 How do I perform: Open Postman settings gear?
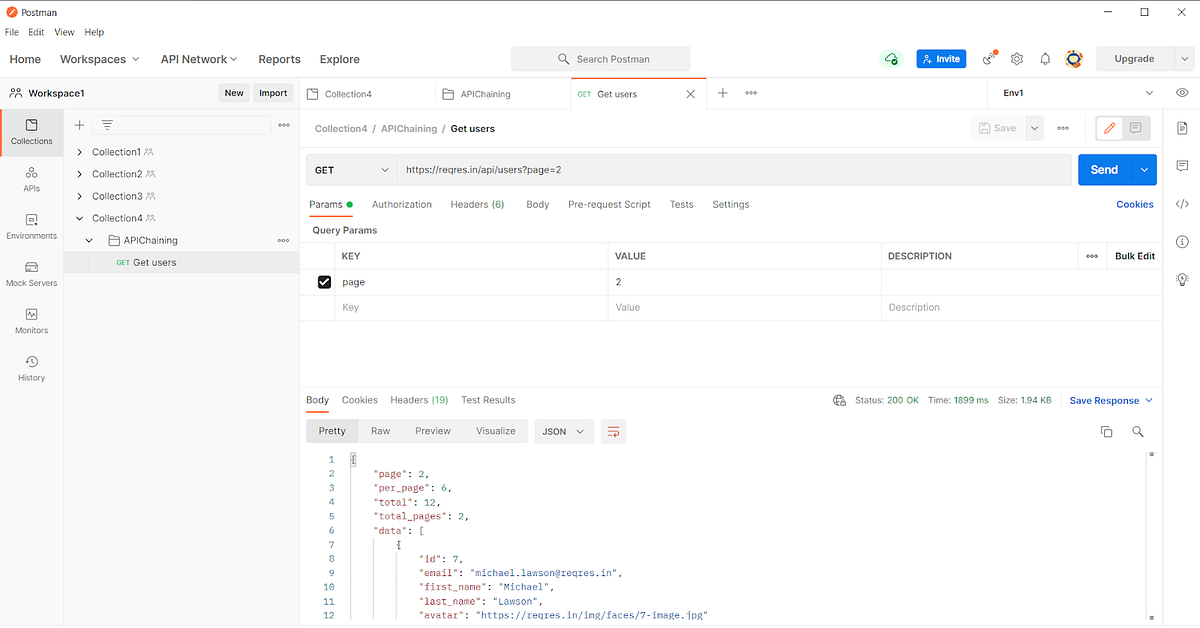point(1017,59)
